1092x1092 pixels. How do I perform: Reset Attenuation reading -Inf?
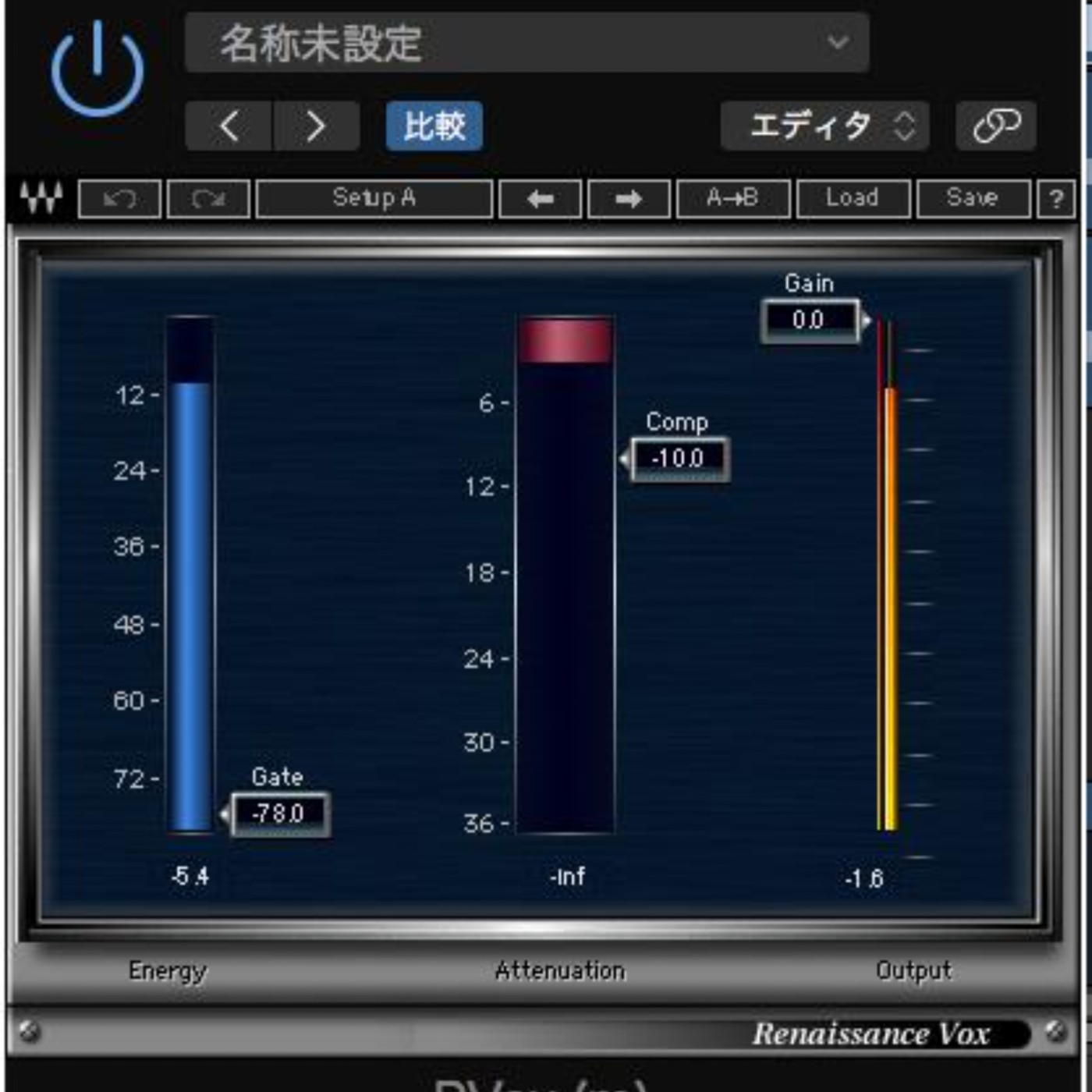[x=567, y=877]
